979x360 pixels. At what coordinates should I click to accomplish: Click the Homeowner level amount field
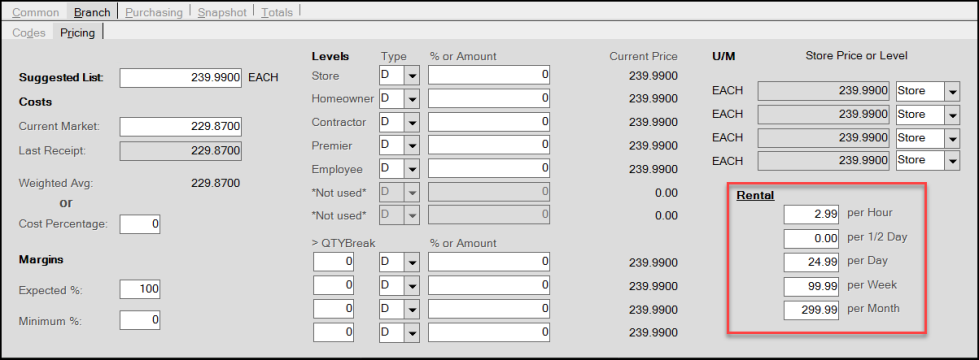coord(489,99)
